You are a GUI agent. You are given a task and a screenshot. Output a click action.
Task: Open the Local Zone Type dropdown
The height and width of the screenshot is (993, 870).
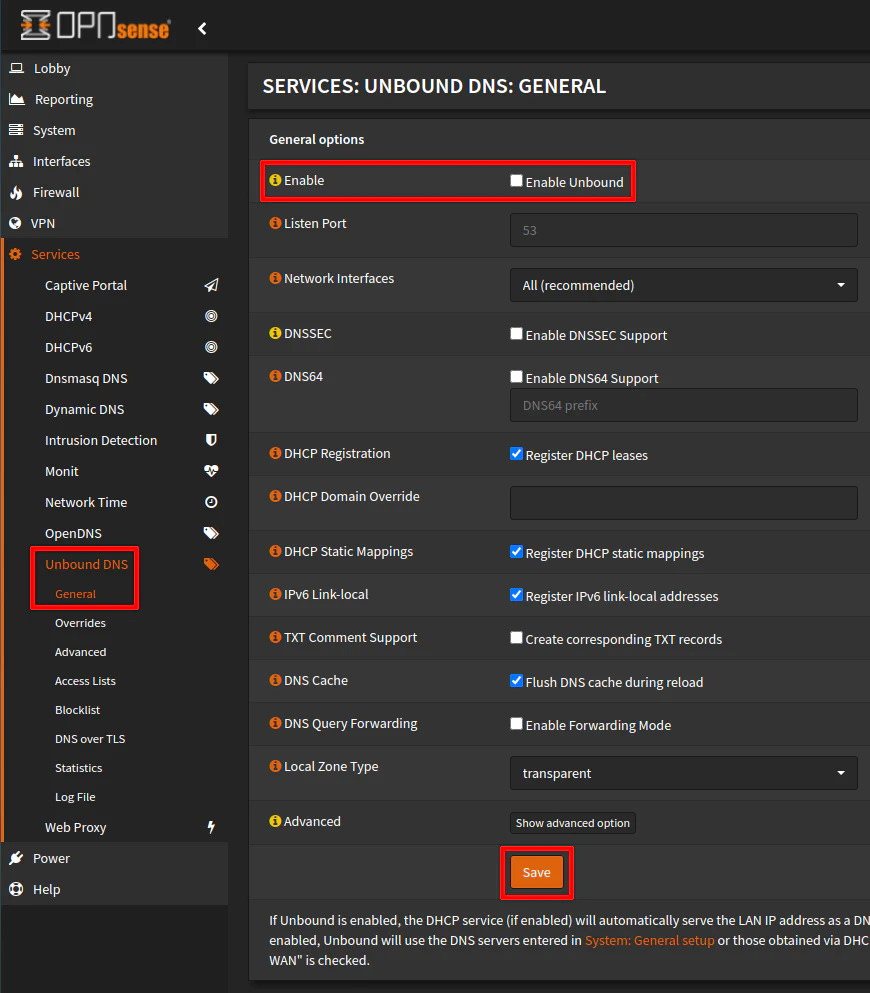(684, 773)
